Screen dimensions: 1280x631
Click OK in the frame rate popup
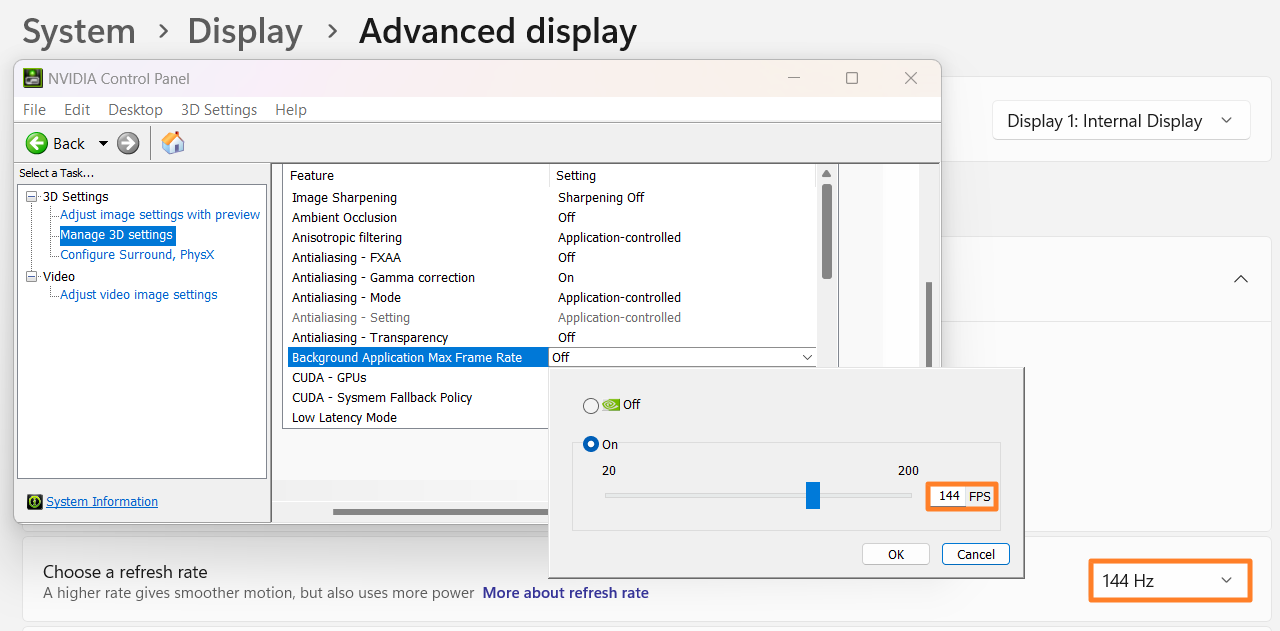[896, 554]
